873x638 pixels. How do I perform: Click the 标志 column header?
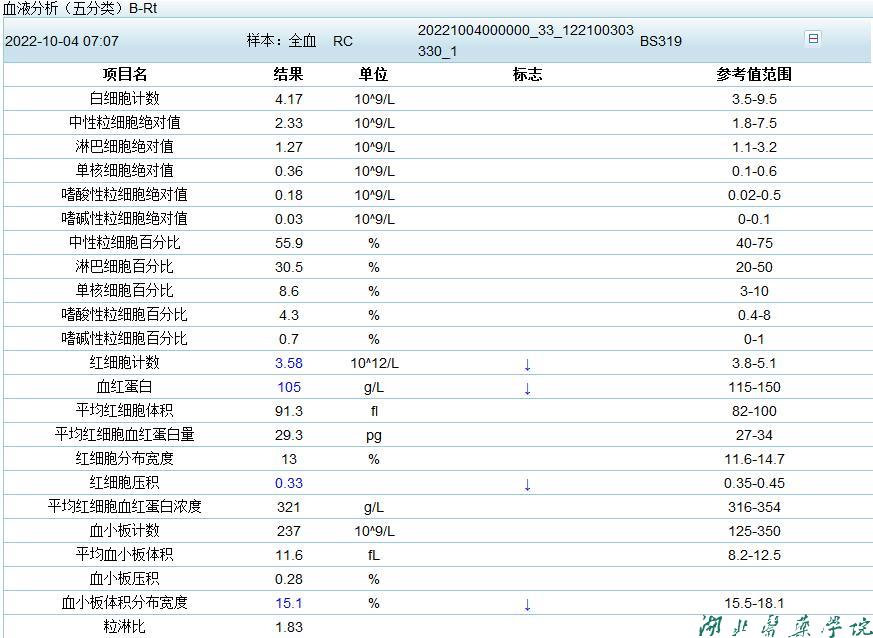pos(527,74)
